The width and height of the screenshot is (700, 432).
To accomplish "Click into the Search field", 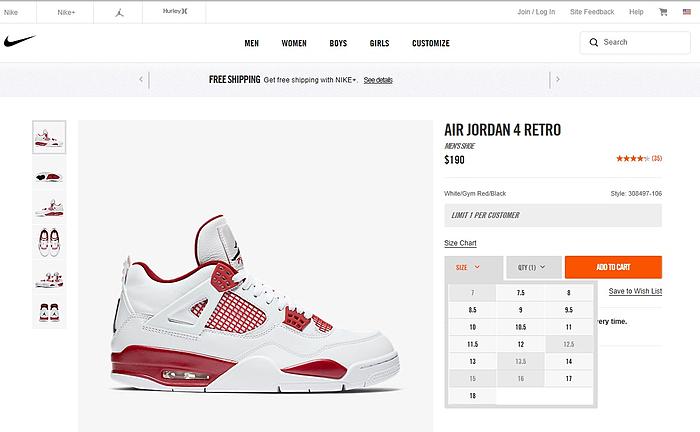I will coord(635,42).
